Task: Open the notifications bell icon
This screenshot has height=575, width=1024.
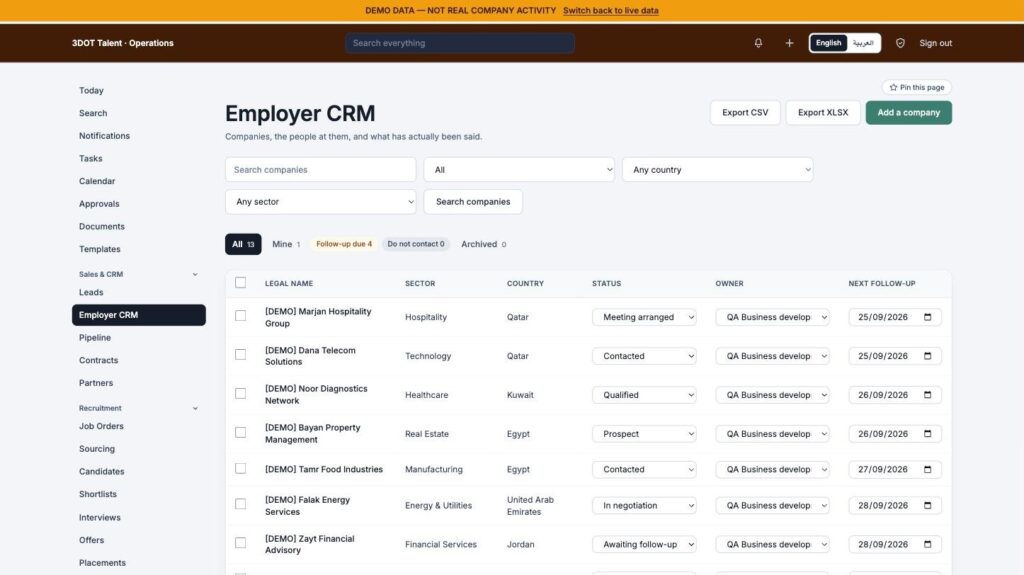Action: coord(758,43)
